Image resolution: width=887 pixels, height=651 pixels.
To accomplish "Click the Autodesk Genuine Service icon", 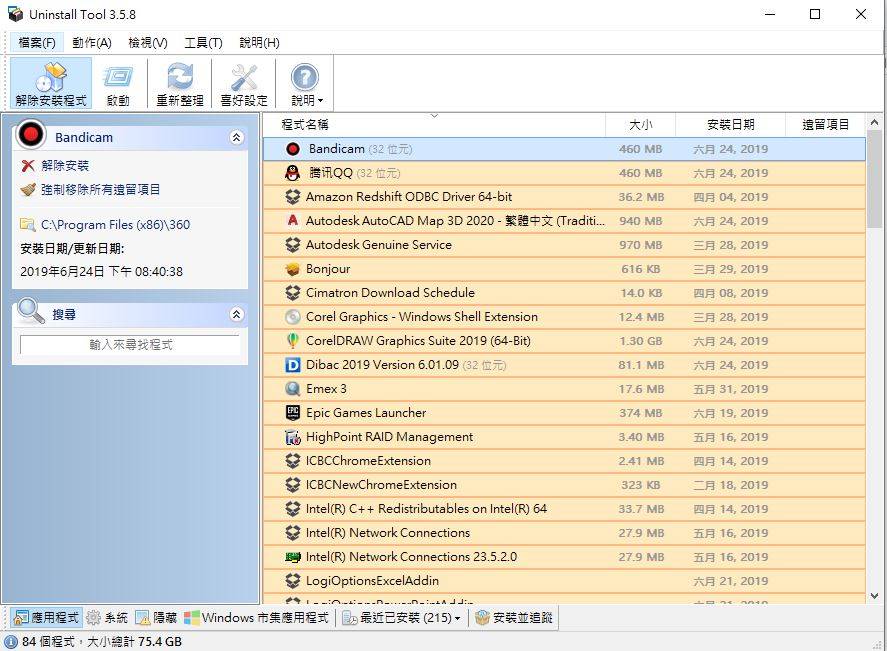I will (x=292, y=245).
